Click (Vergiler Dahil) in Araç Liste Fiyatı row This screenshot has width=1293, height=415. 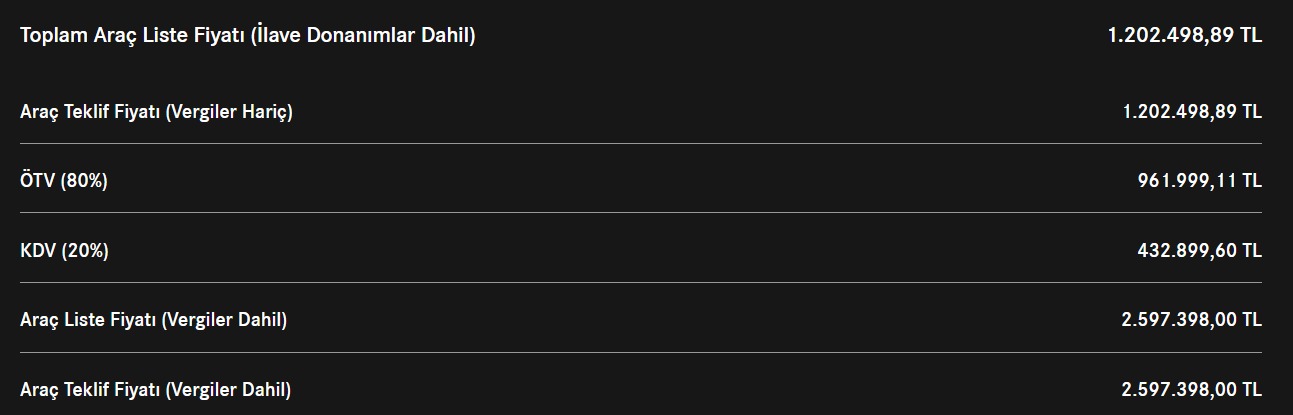click(x=224, y=320)
